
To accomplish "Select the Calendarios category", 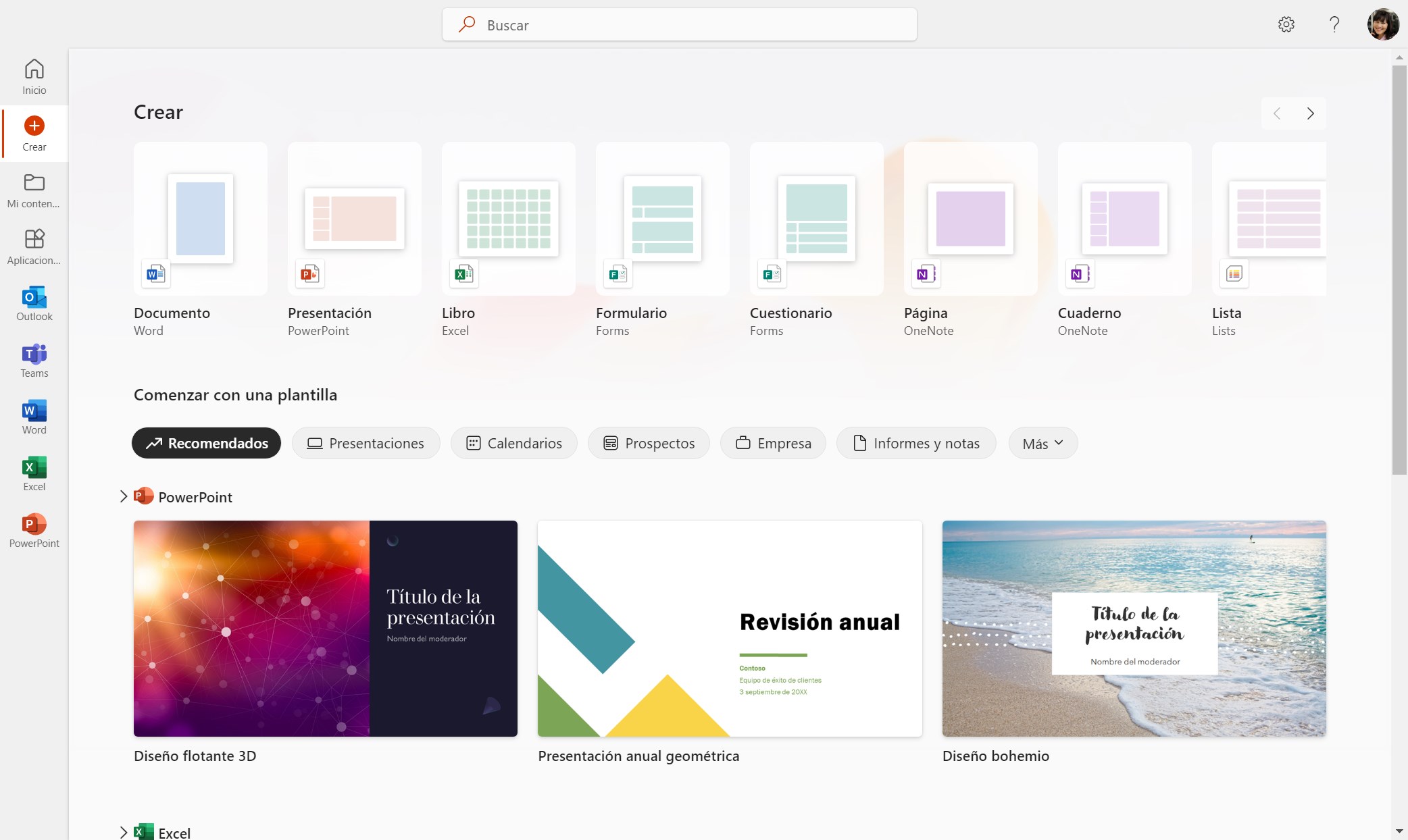I will (x=513, y=443).
